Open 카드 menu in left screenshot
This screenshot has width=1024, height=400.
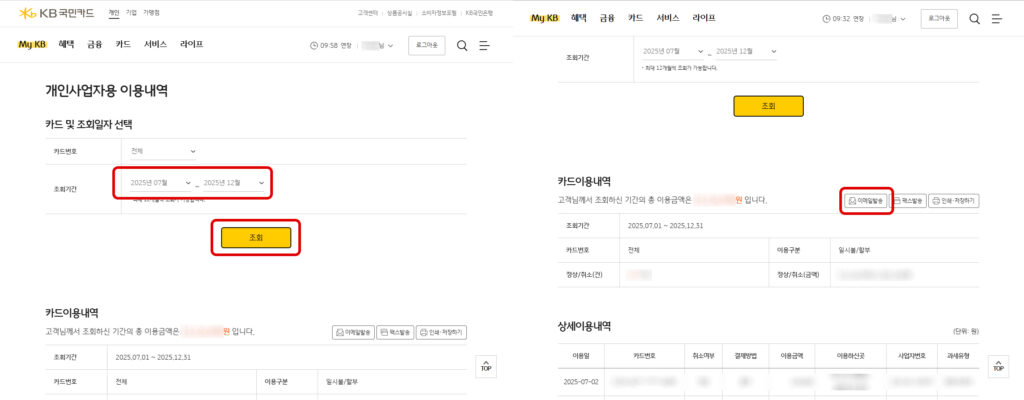pyautogui.click(x=123, y=44)
